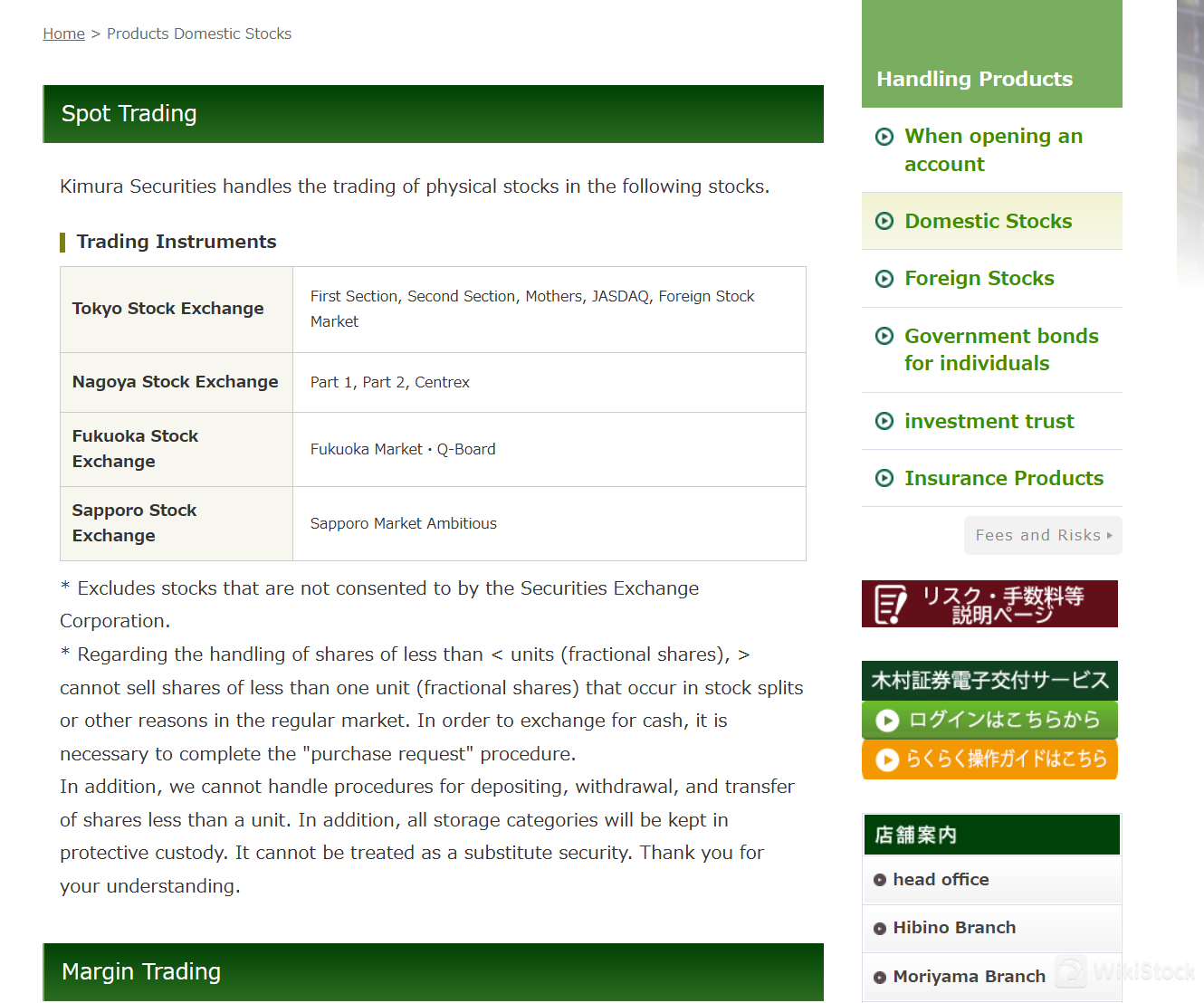Screen dimensions: 1204x1003
Task: Click the circled arrow icon beside Foreign Stocks
Action: tap(884, 279)
